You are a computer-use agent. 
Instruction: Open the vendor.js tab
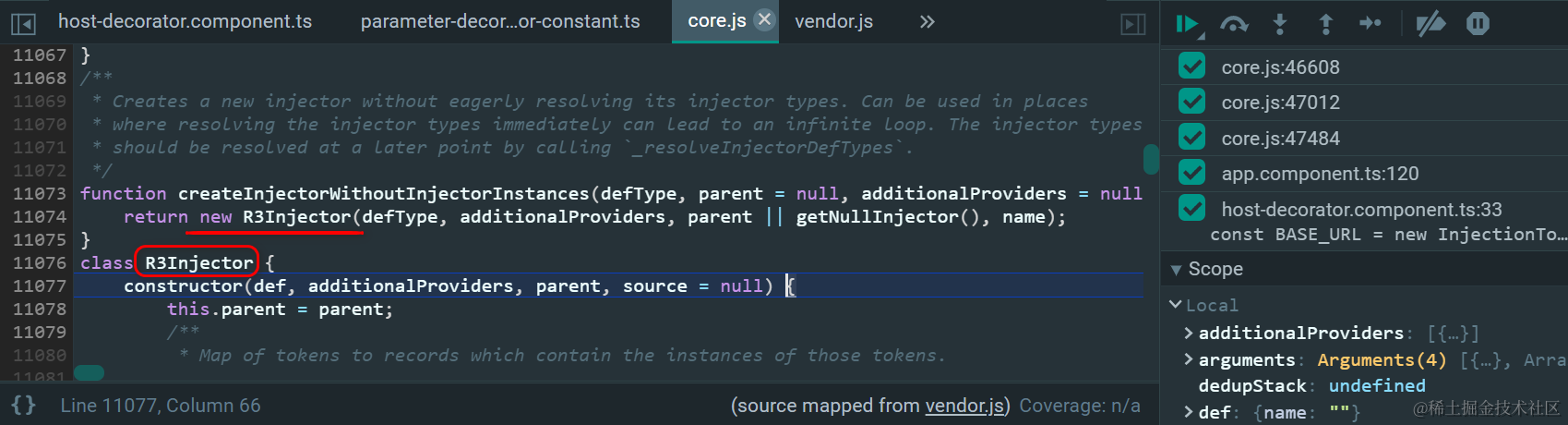[x=833, y=21]
